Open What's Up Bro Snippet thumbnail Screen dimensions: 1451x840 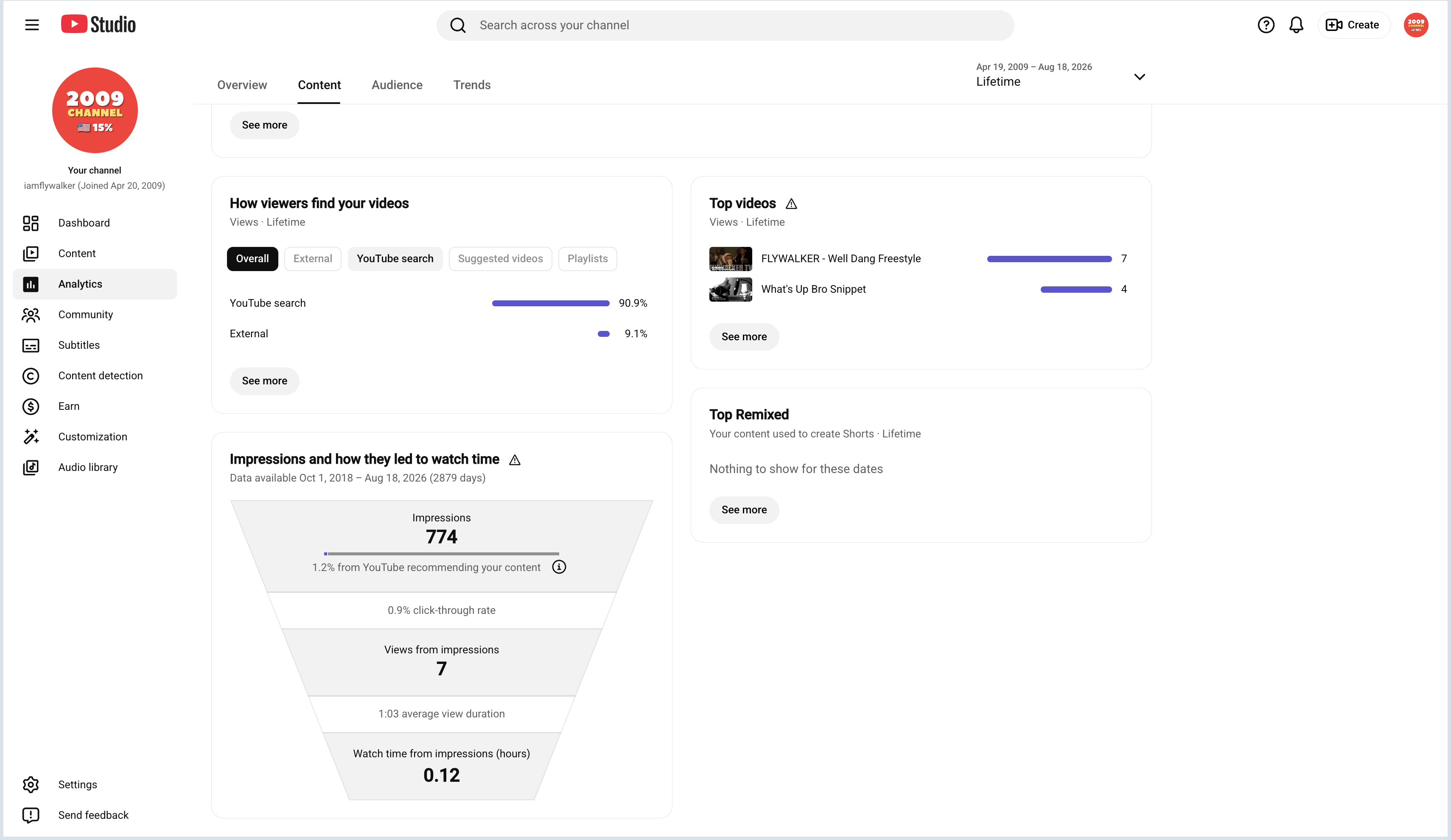(730, 289)
